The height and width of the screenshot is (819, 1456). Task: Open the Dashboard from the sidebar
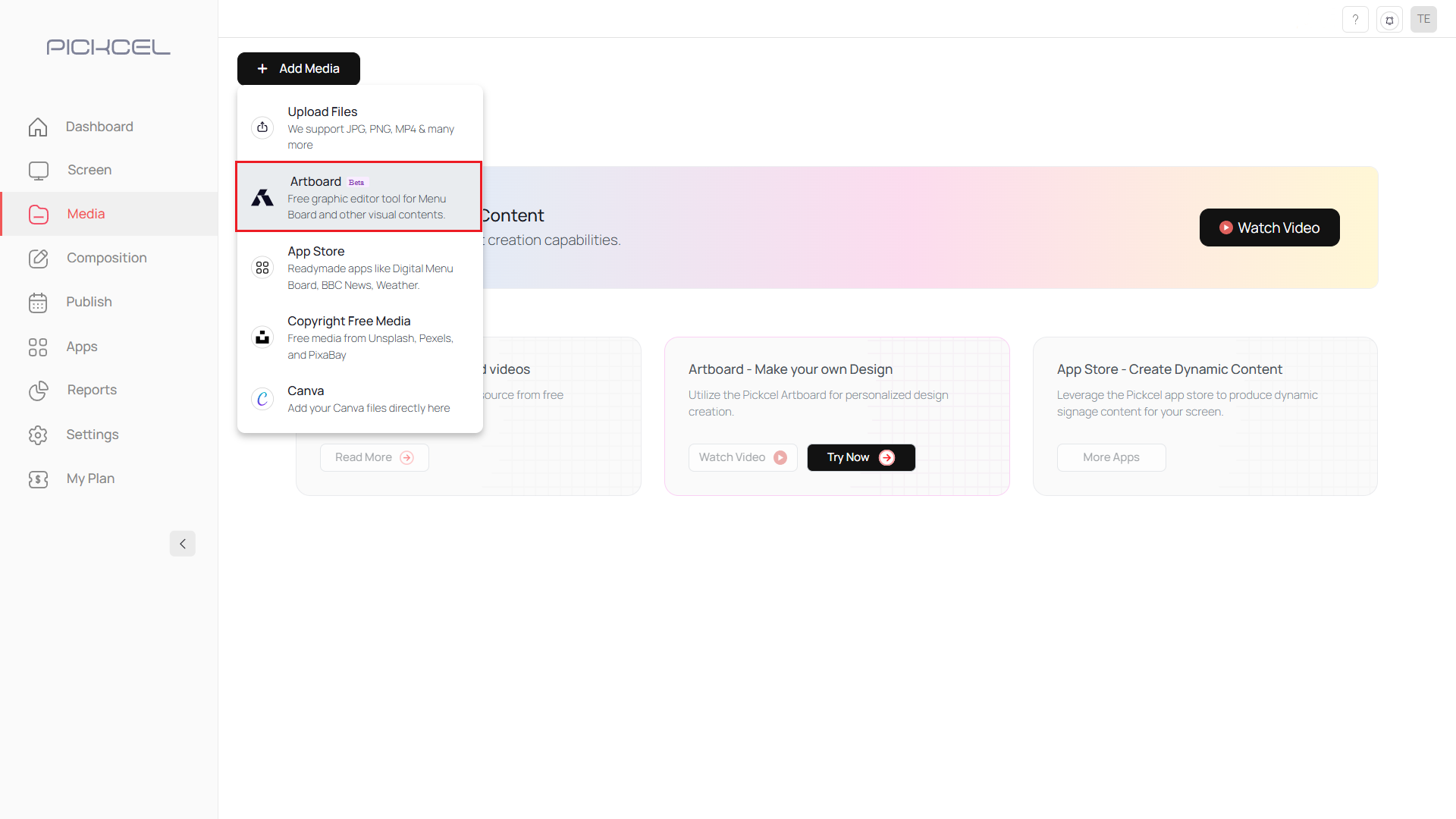coord(38,127)
